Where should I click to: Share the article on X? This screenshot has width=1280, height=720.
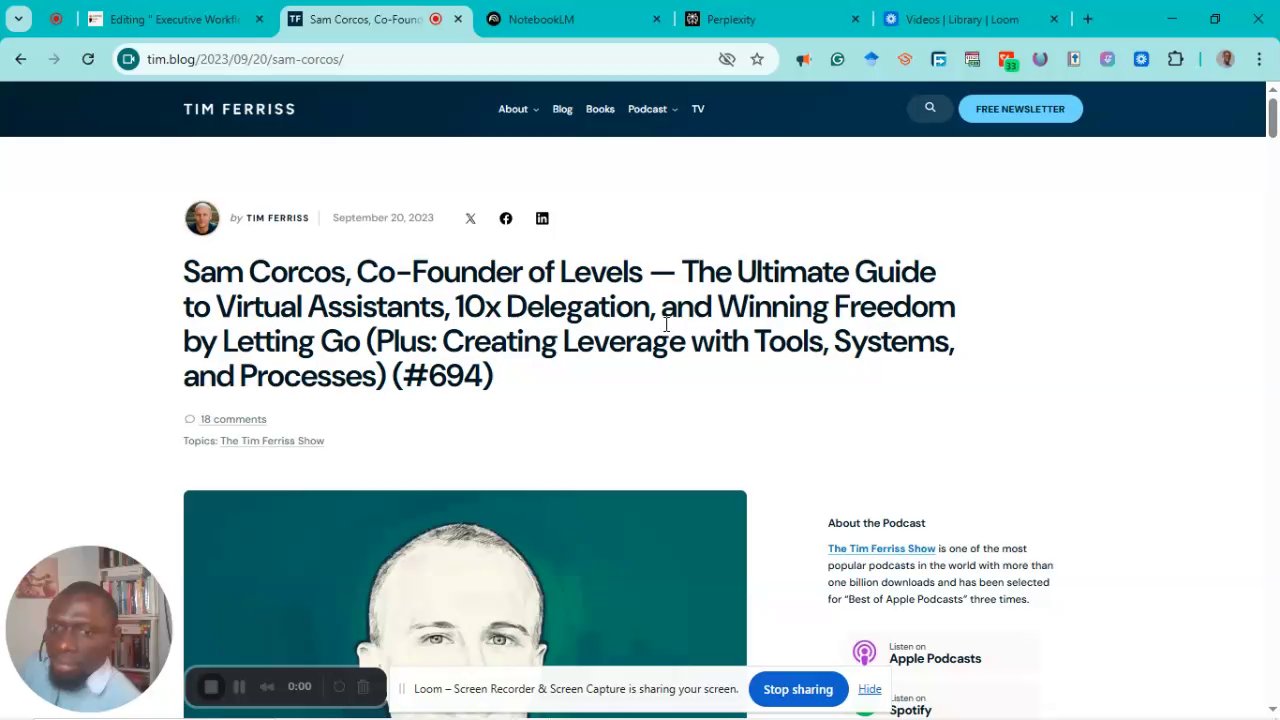click(470, 218)
